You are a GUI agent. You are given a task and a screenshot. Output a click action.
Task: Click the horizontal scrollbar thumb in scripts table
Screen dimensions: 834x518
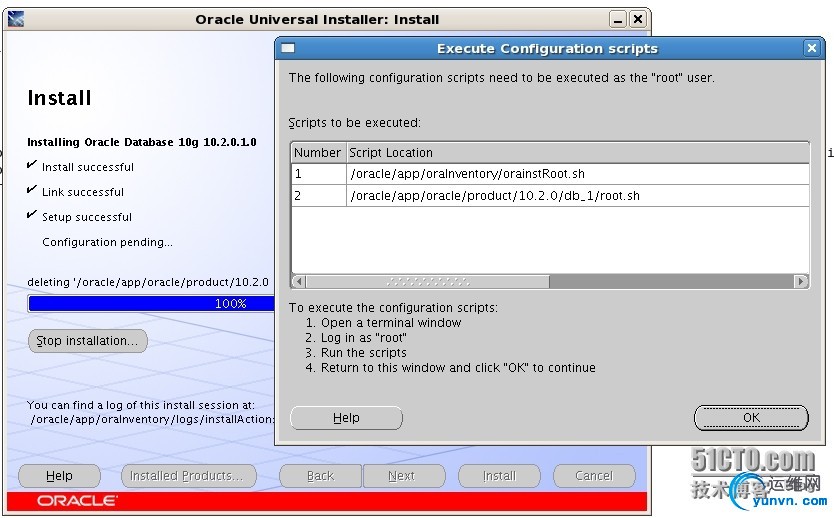(428, 281)
